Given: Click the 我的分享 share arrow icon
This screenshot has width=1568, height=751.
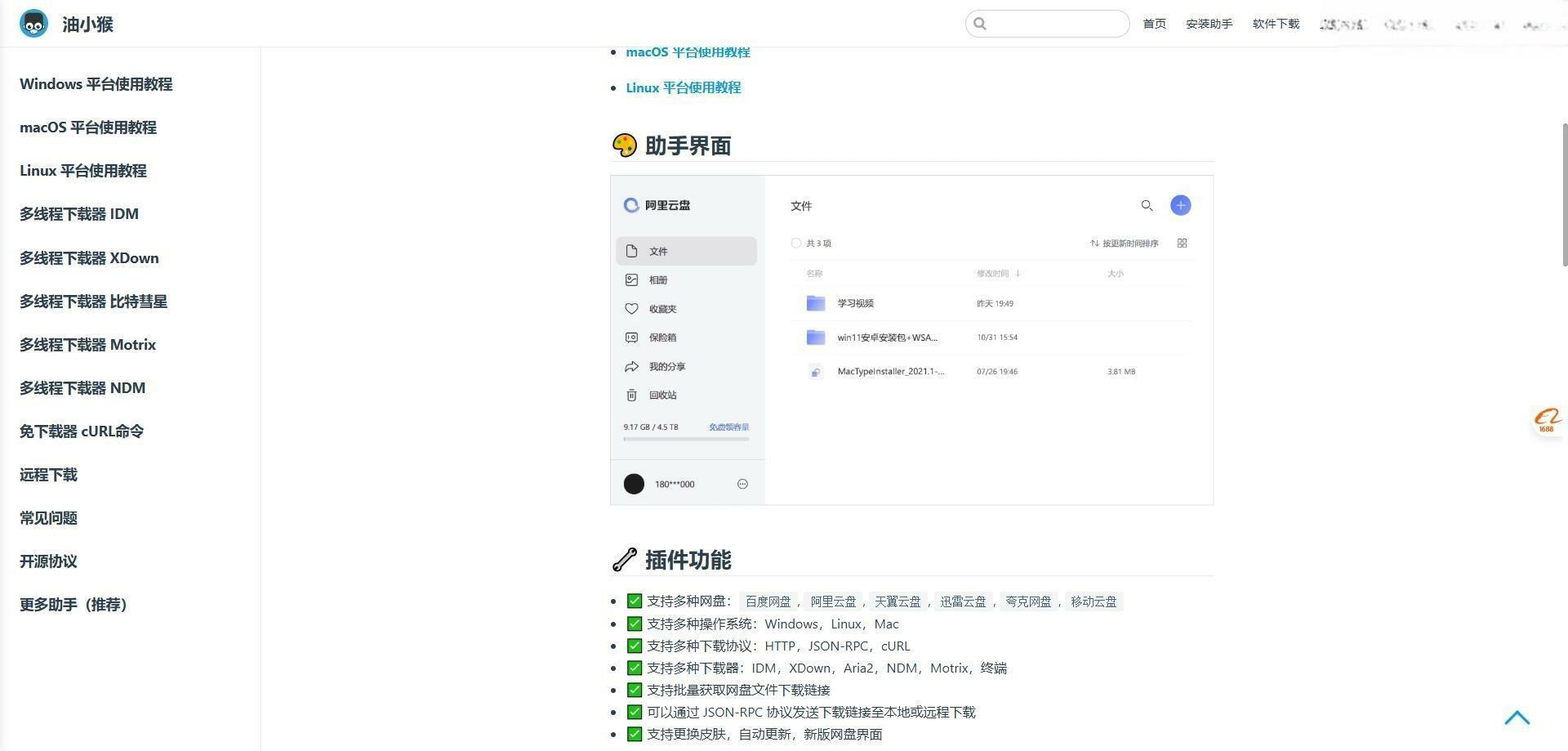Looking at the screenshot, I should coord(631,366).
